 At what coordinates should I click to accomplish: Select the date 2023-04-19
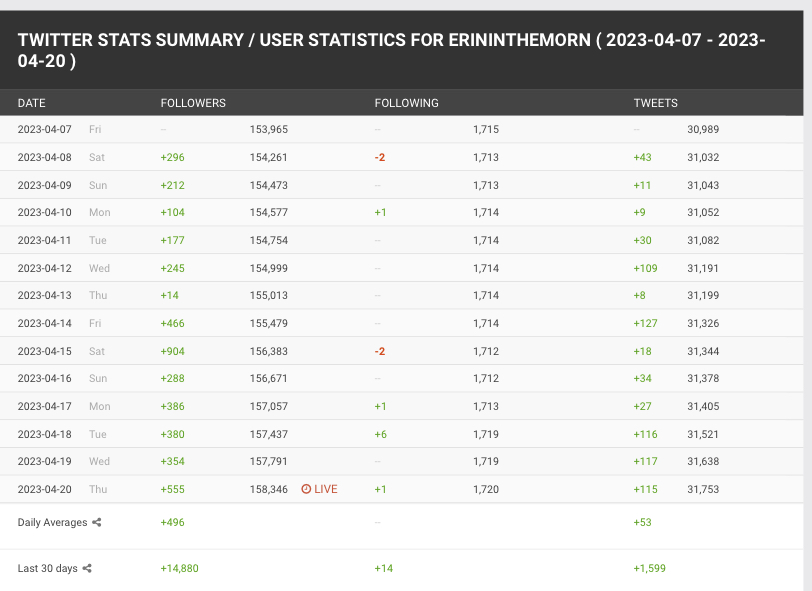coord(45,461)
